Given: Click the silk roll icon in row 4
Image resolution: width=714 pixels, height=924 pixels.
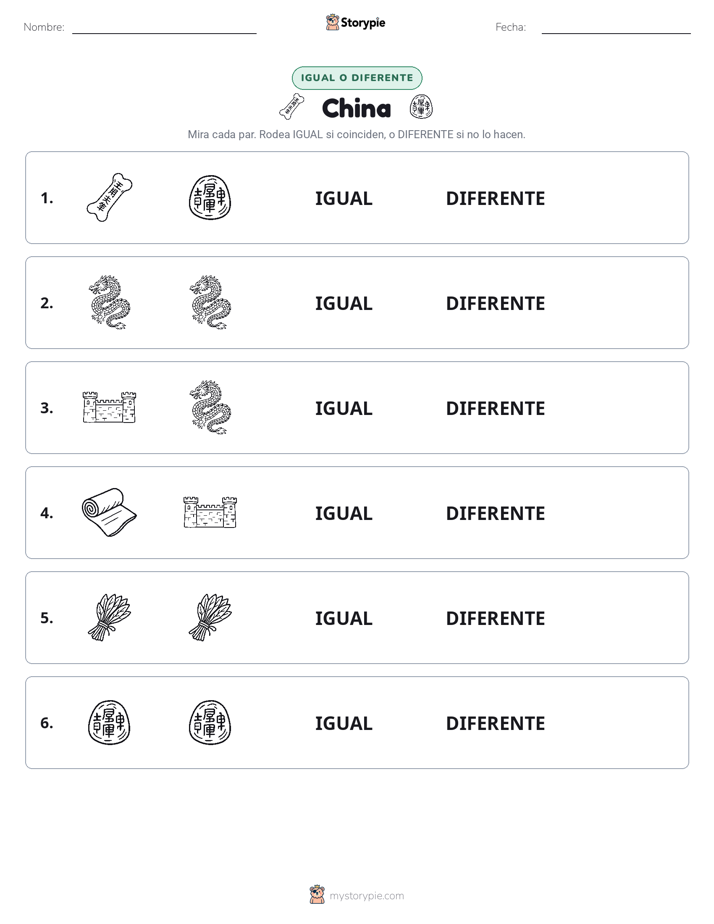Looking at the screenshot, I should 109,512.
